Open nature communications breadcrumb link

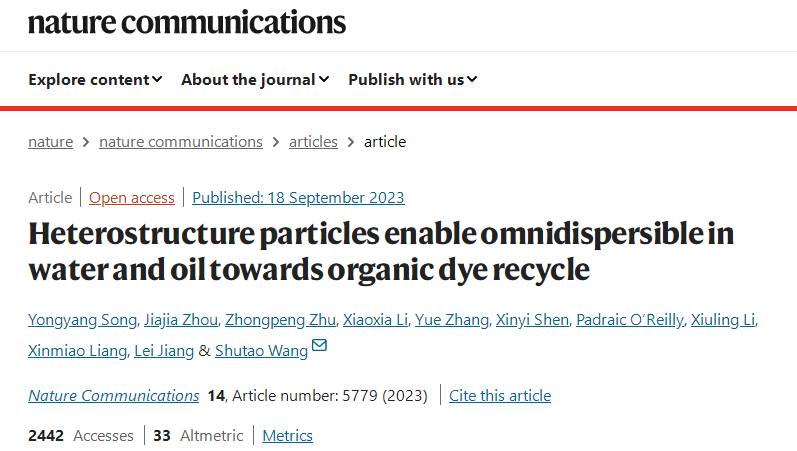pos(181,142)
